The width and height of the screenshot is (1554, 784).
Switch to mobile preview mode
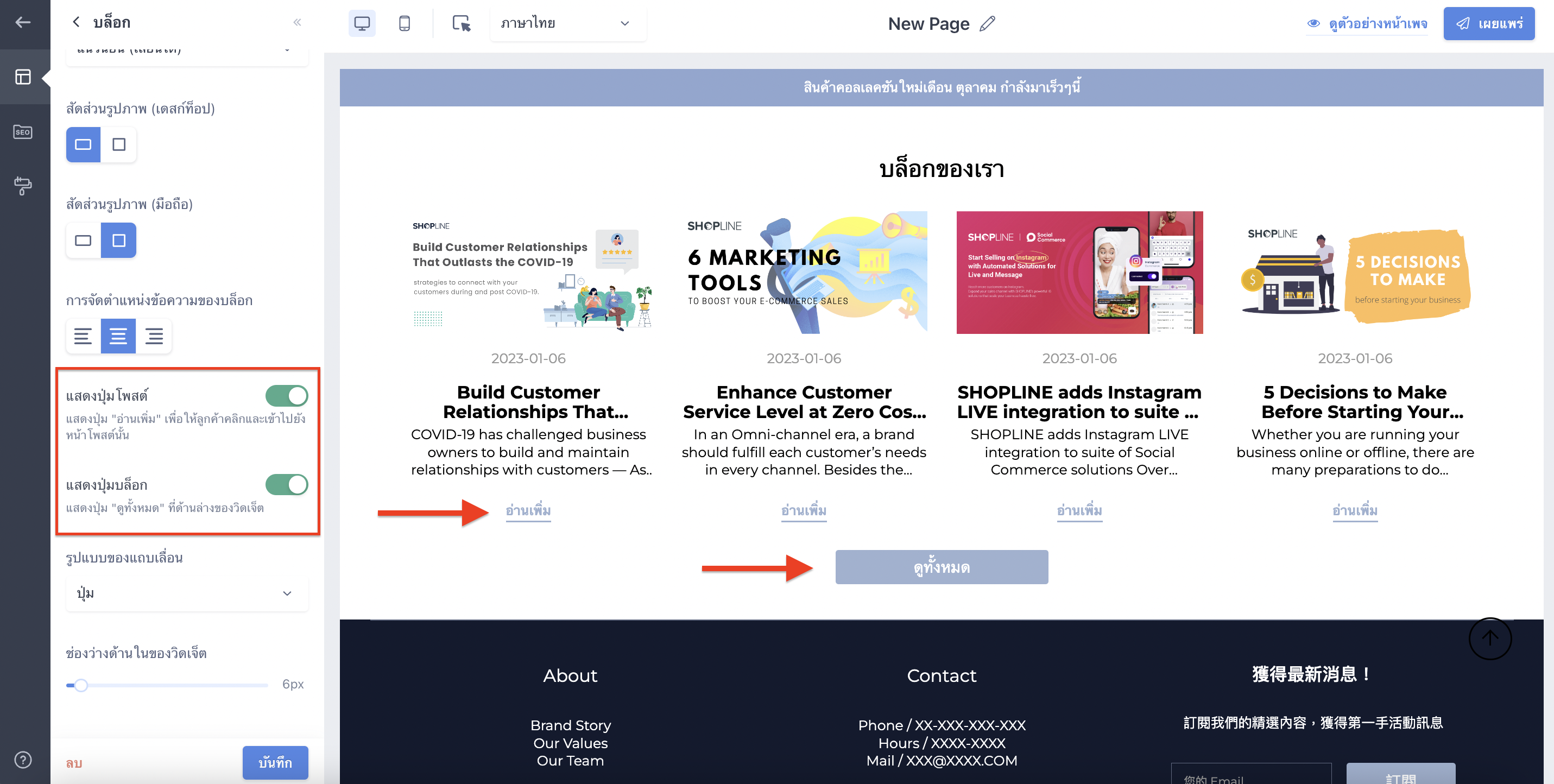[405, 23]
